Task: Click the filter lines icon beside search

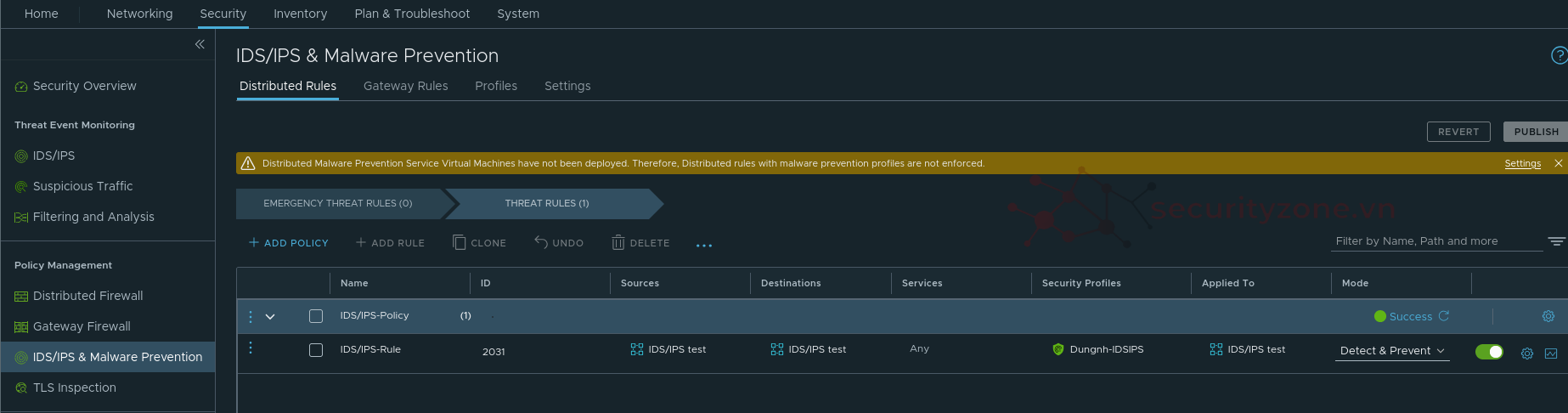Action: tap(1556, 241)
